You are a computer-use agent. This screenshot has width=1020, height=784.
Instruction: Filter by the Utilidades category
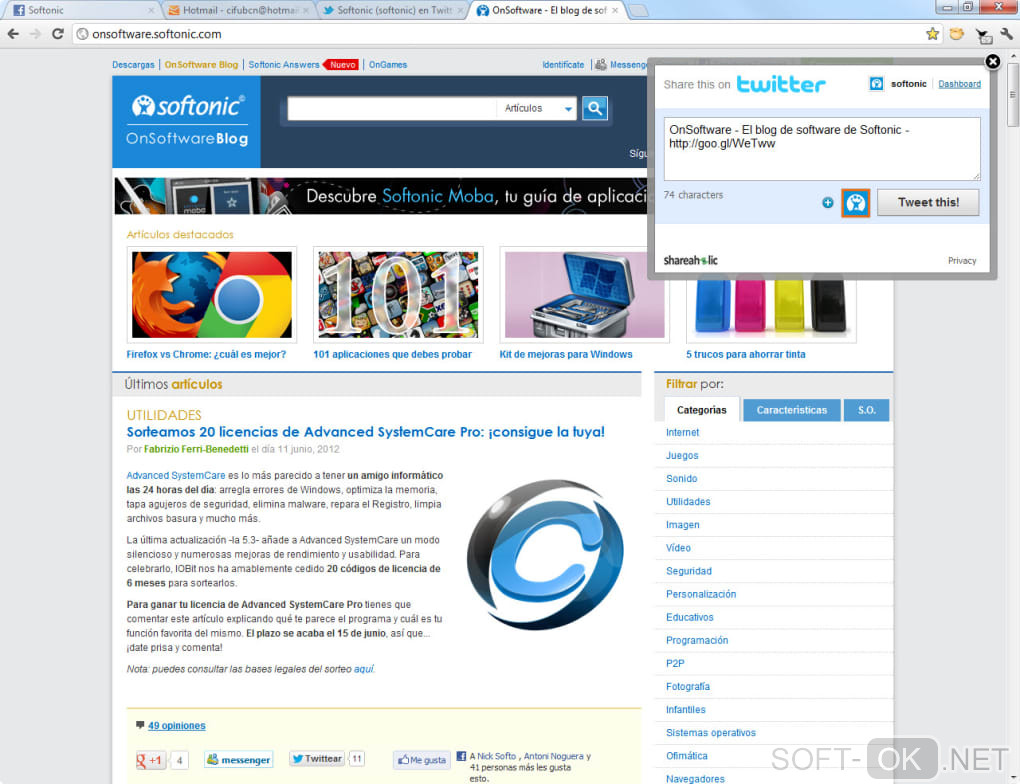688,502
